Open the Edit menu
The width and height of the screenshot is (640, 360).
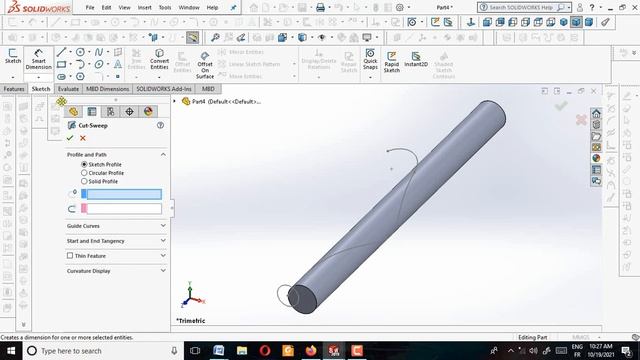106,7
